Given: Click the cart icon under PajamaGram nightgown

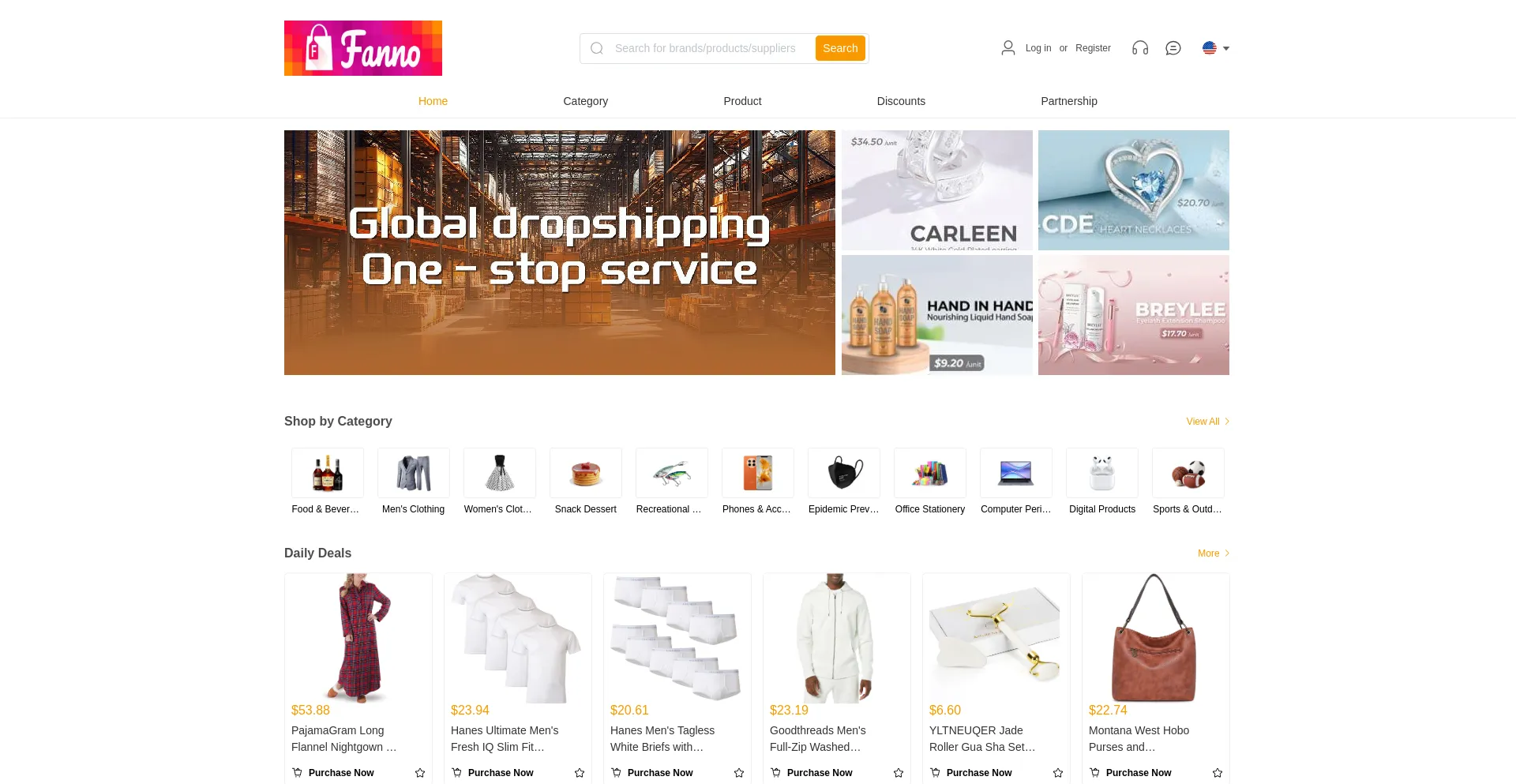Looking at the screenshot, I should (297, 773).
